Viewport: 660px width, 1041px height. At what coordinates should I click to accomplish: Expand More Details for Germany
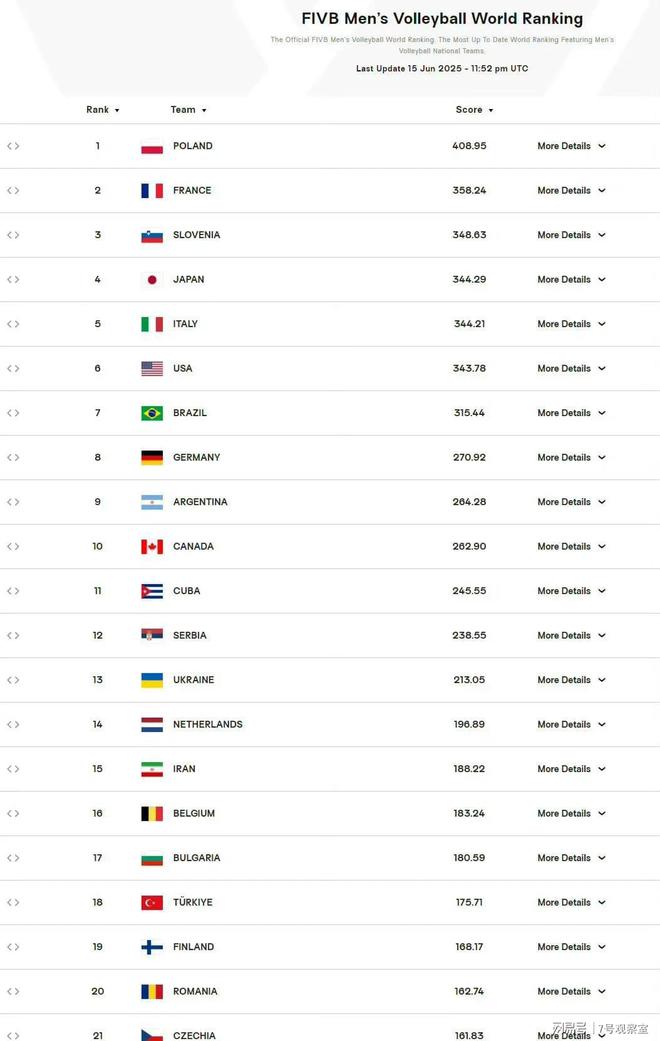pos(572,457)
